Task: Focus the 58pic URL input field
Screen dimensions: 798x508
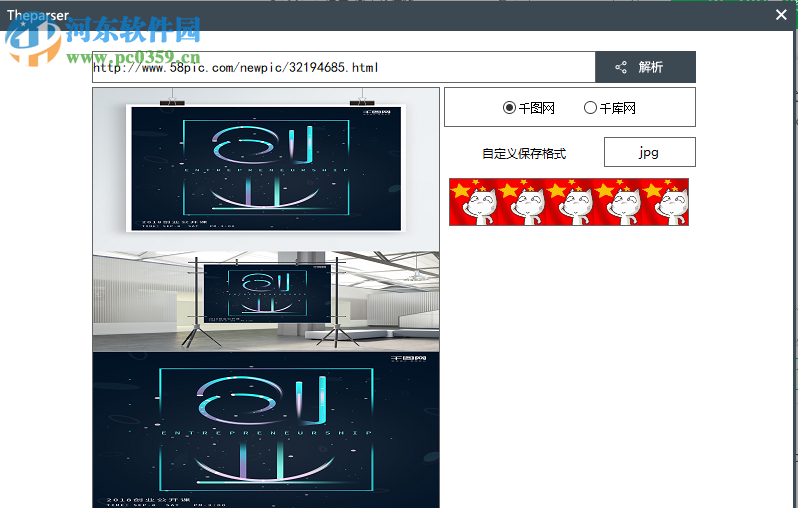Action: pyautogui.click(x=344, y=67)
